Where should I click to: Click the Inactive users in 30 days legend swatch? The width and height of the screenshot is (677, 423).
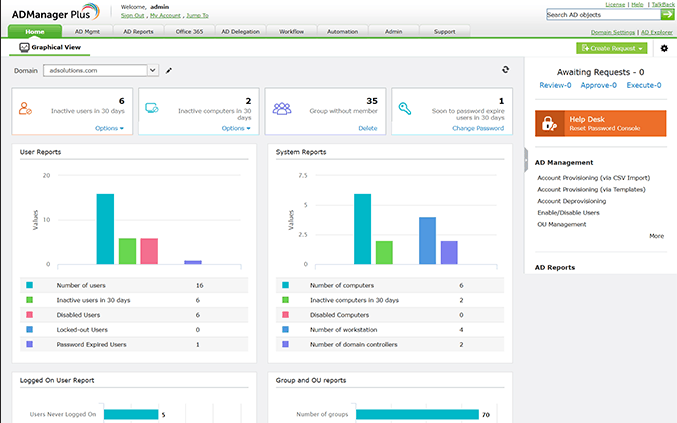(x=29, y=300)
